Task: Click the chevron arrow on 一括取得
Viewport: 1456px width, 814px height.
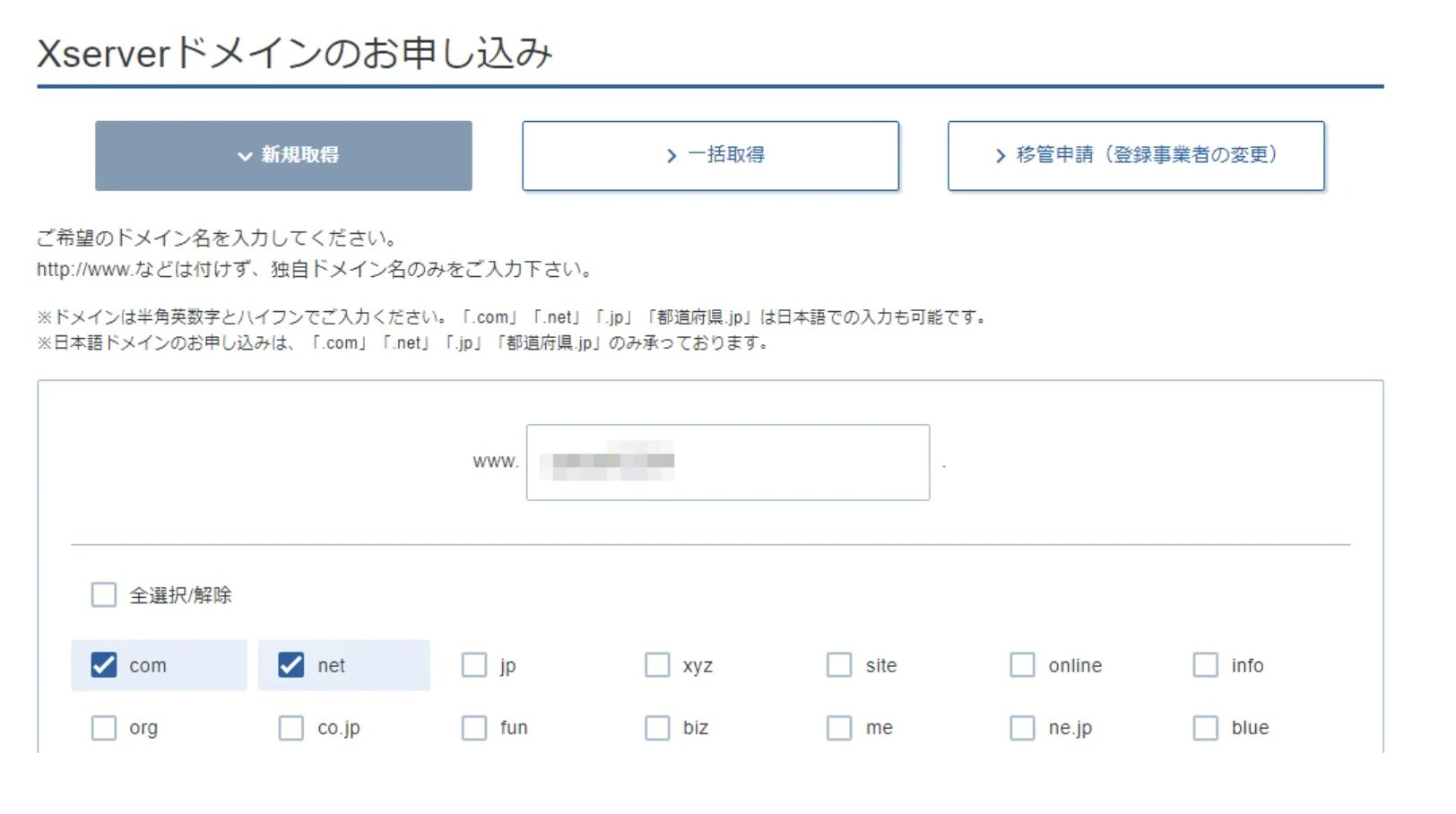Action: point(672,156)
